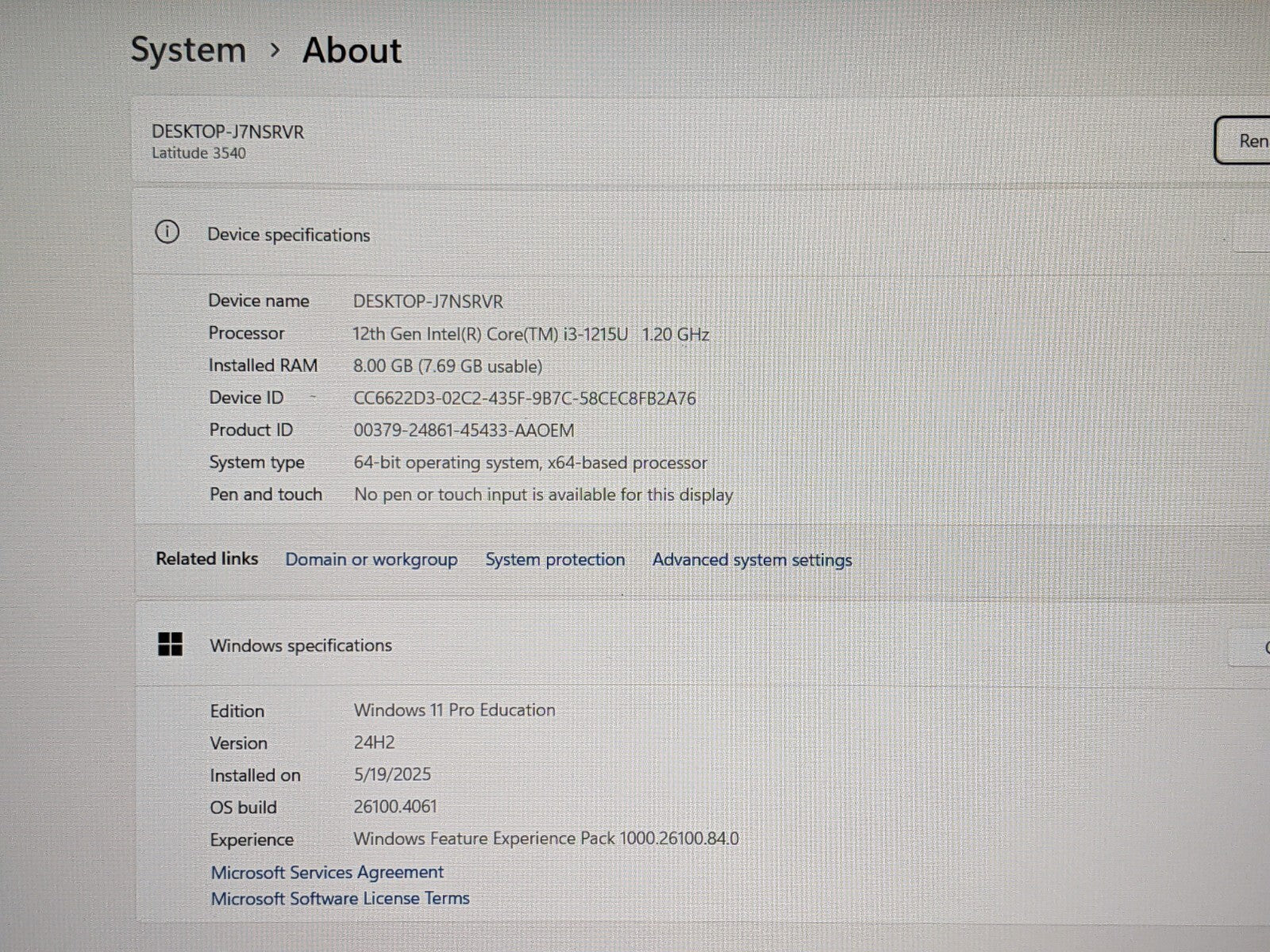Image resolution: width=1270 pixels, height=952 pixels.
Task: Open the Microsoft Services Agreement link
Action: [x=327, y=872]
